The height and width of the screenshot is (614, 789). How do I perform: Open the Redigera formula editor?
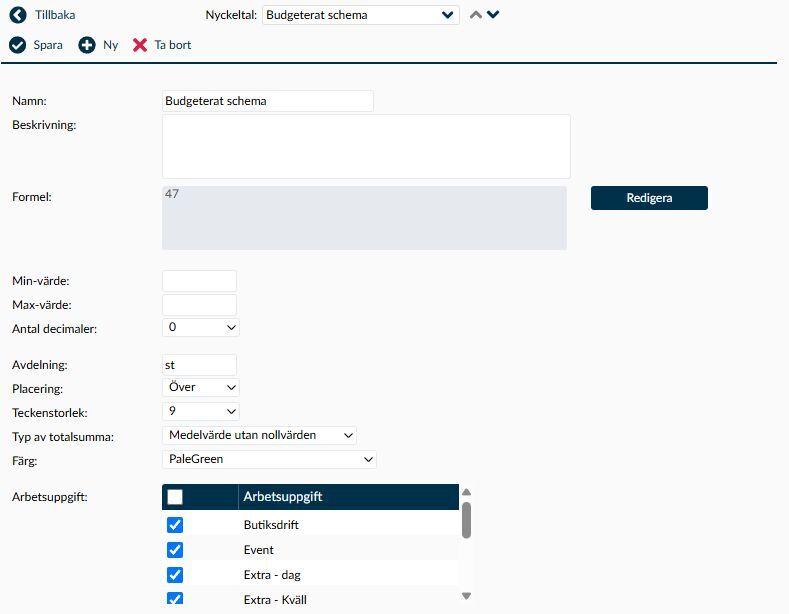(x=649, y=198)
